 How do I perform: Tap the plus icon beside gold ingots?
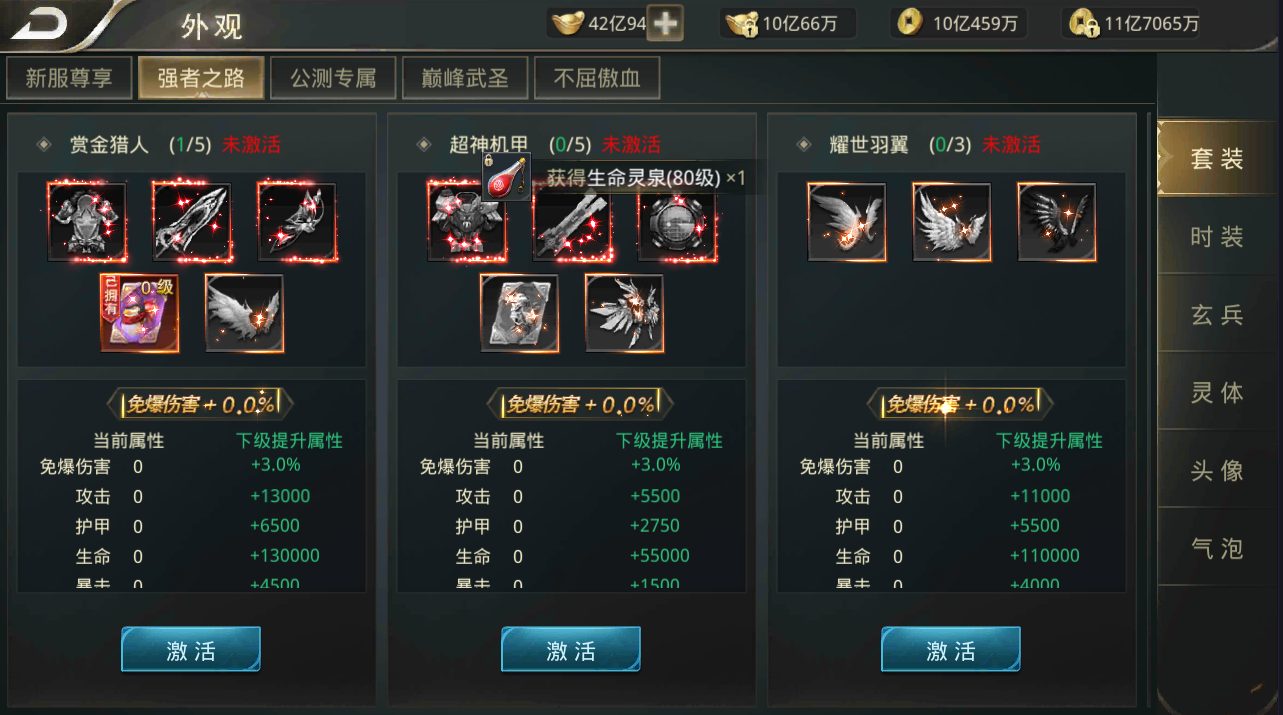click(665, 23)
